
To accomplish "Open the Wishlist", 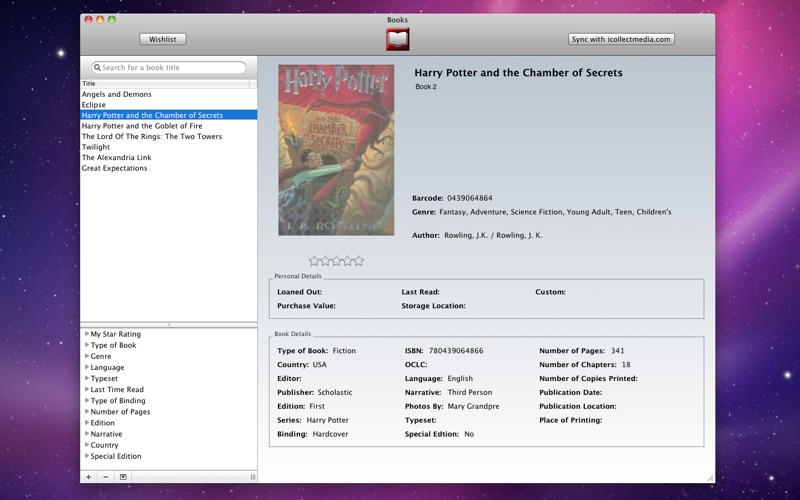I will [163, 39].
